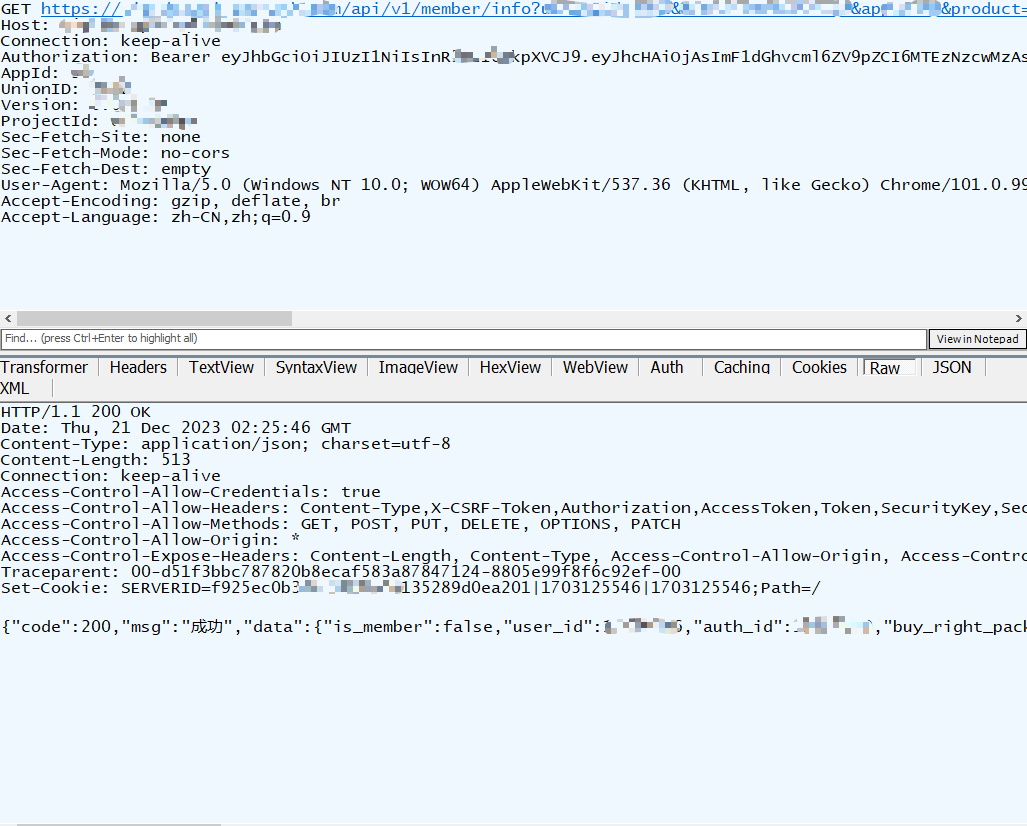Click the Authorization Bearer header line
The image size is (1027, 826).
[514, 57]
